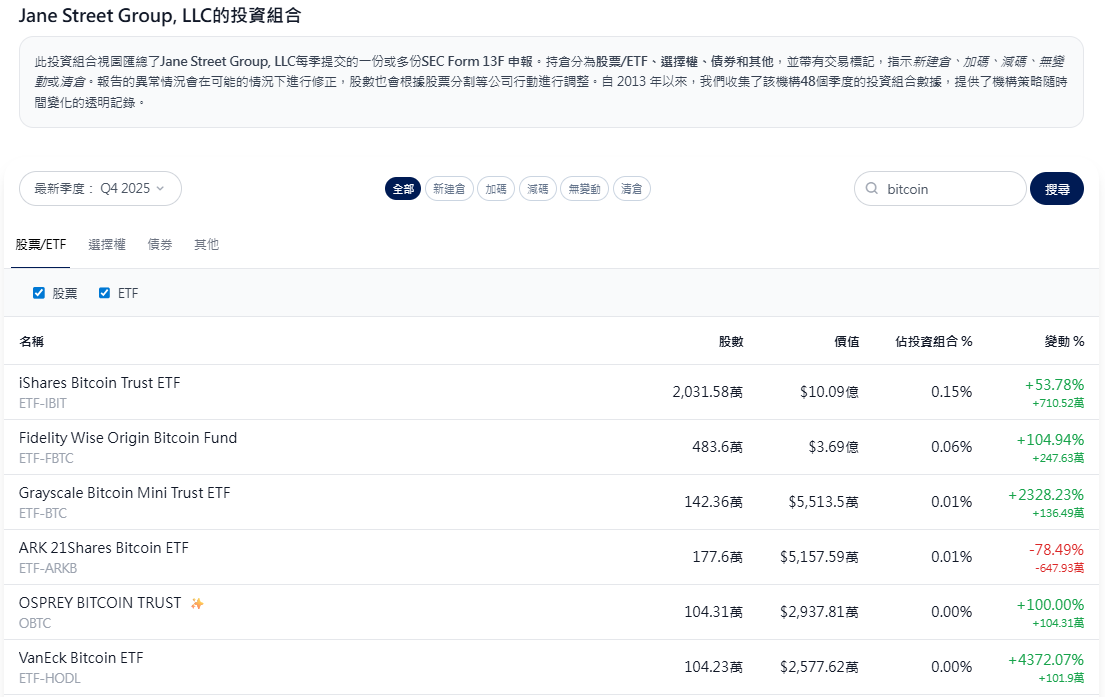
Task: Toggle the 股票 checkbox
Action: tap(39, 293)
